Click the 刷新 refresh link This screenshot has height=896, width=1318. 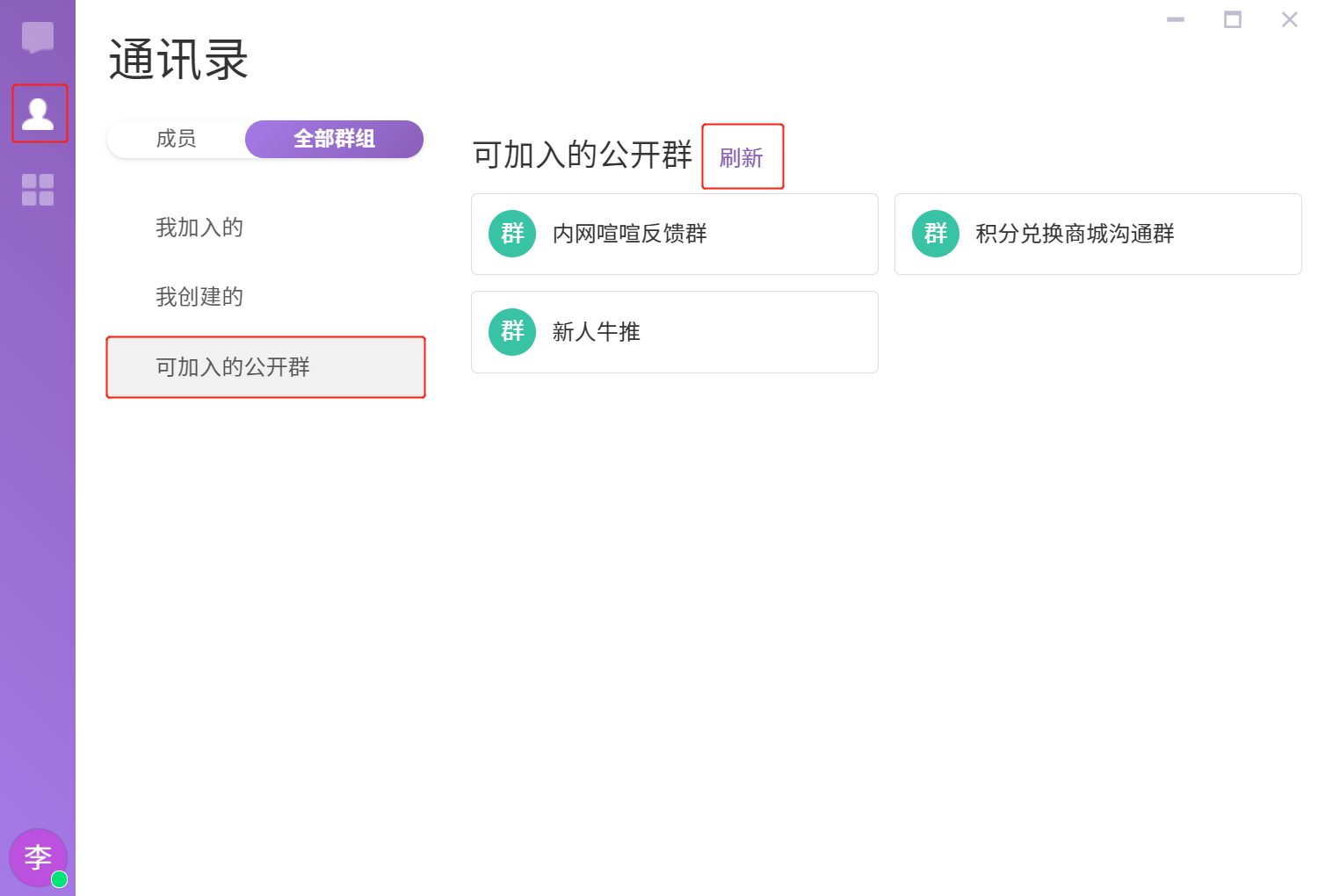(x=742, y=158)
